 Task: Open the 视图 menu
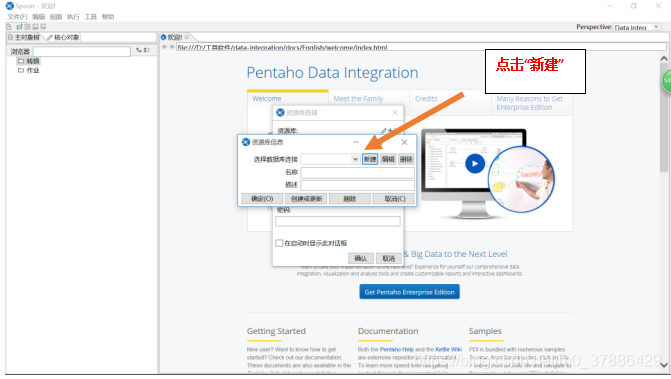click(56, 17)
